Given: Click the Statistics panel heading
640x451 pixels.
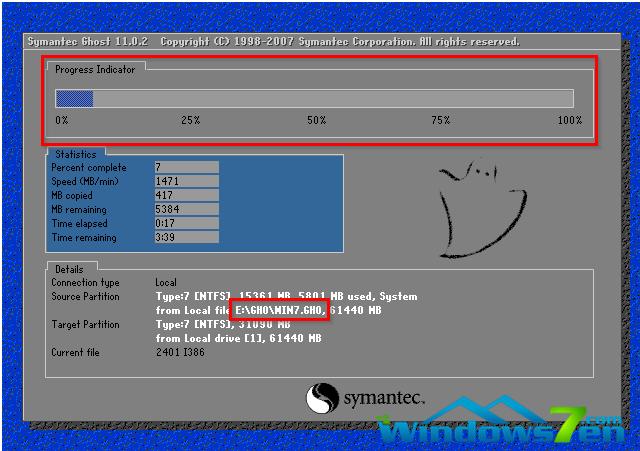Looking at the screenshot, I should pyautogui.click(x=75, y=155).
